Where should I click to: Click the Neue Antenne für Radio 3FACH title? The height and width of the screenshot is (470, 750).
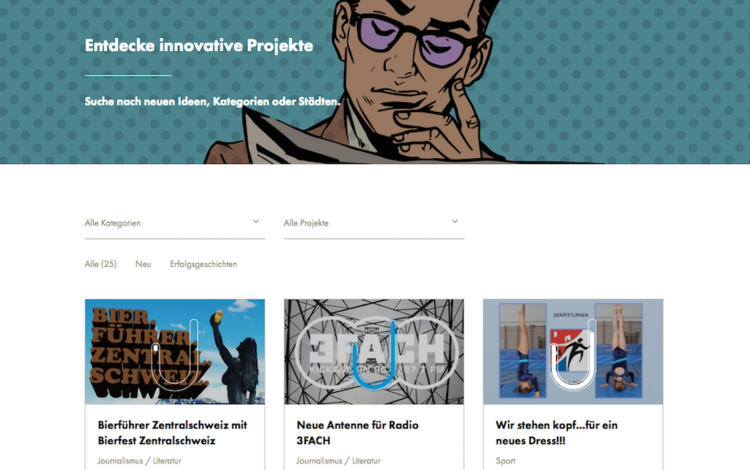(357, 433)
